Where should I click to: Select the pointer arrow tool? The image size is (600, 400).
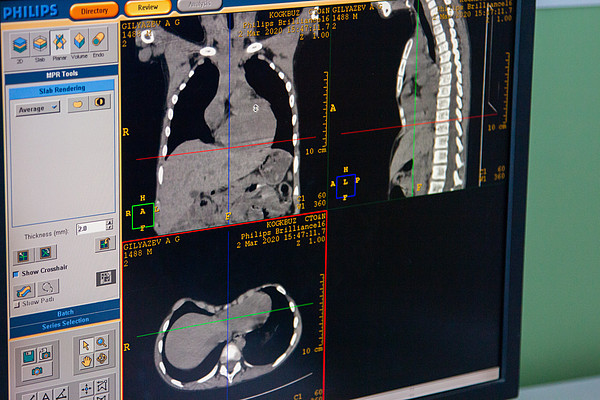[x=87, y=344]
